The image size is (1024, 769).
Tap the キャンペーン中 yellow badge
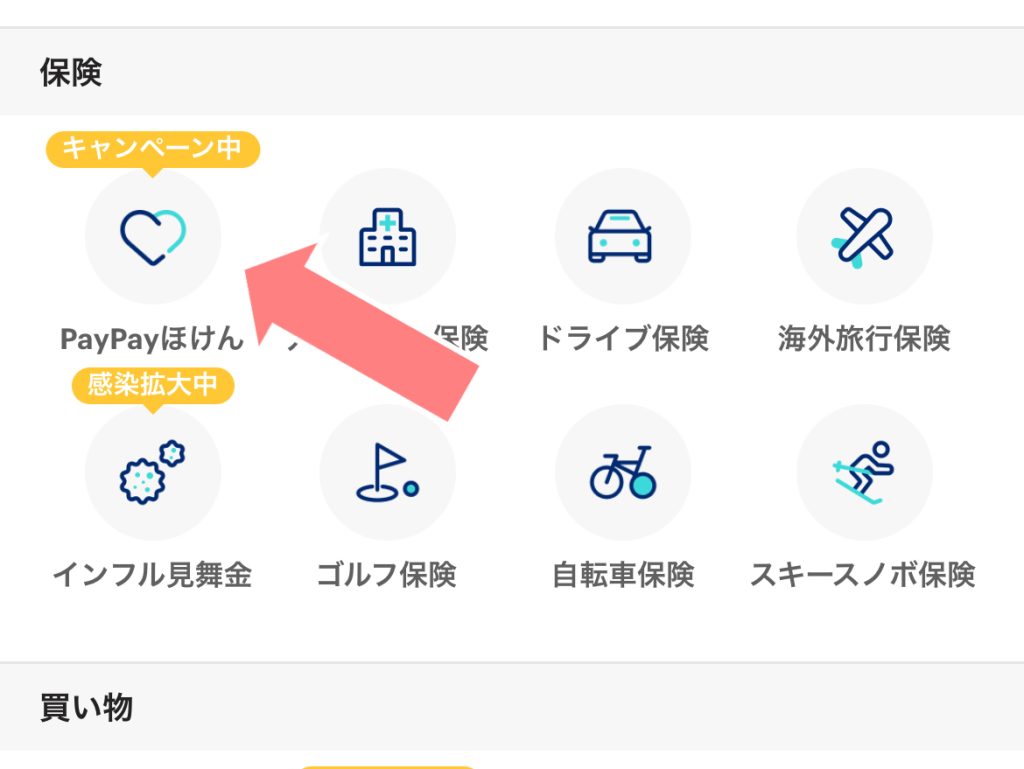pyautogui.click(x=152, y=149)
